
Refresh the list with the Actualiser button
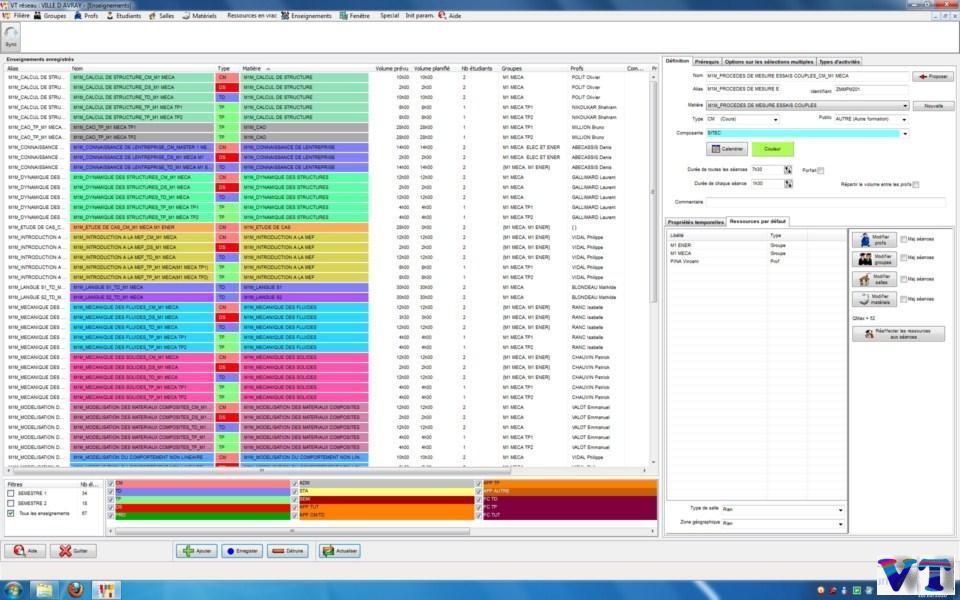(340, 551)
